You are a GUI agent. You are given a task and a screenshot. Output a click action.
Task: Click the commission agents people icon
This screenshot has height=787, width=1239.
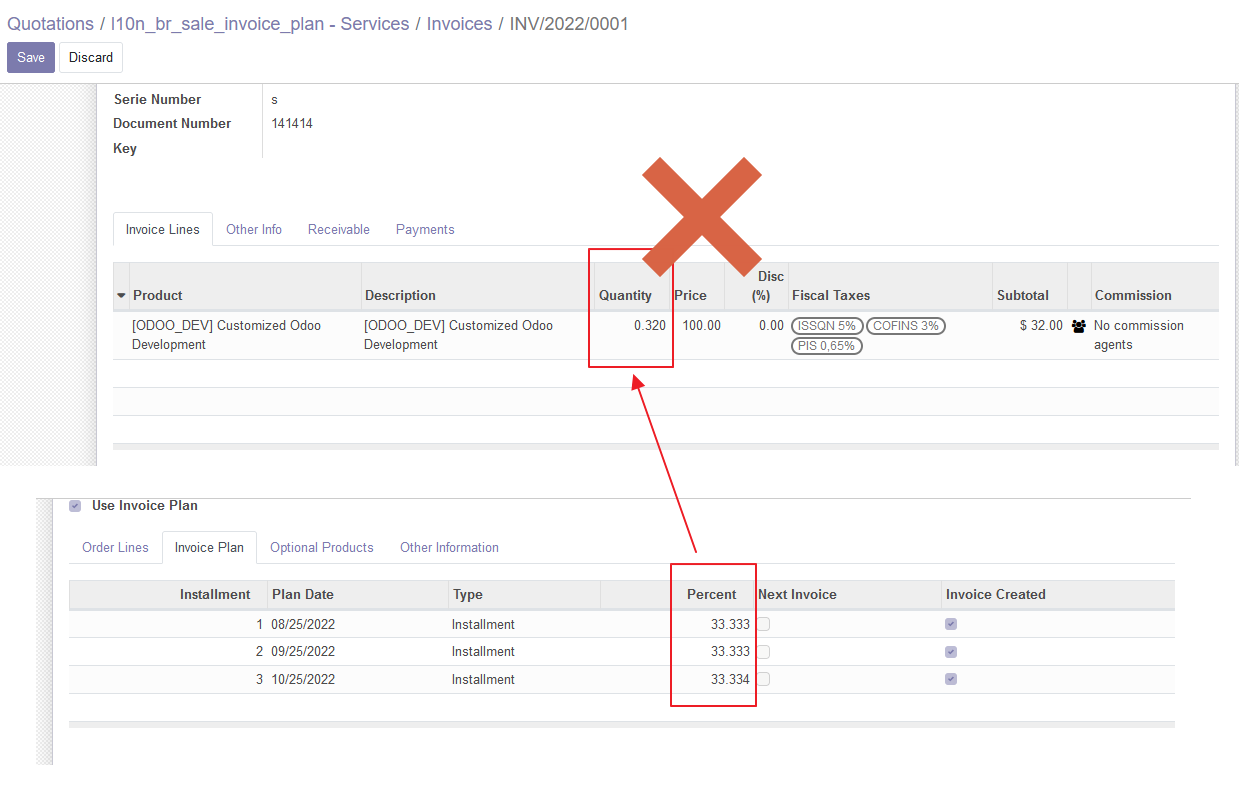[x=1078, y=326]
